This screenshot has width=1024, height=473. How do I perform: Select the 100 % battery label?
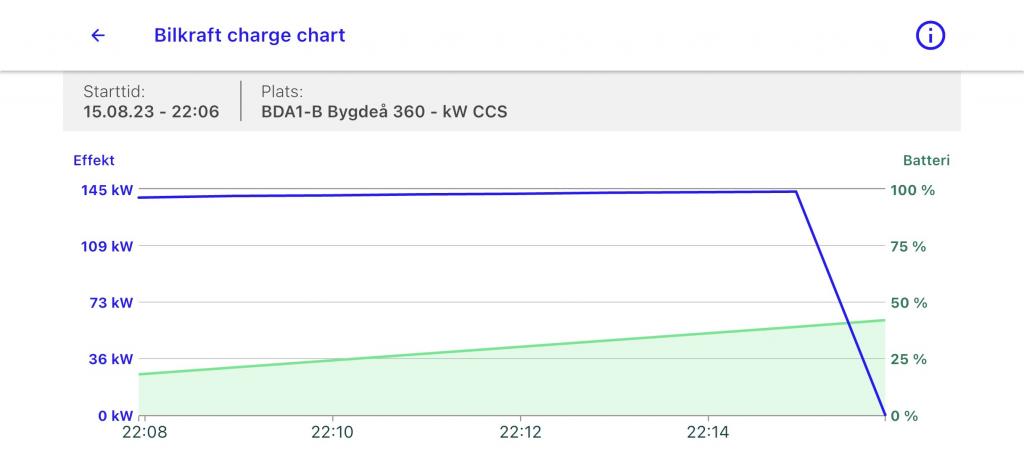[x=912, y=190]
